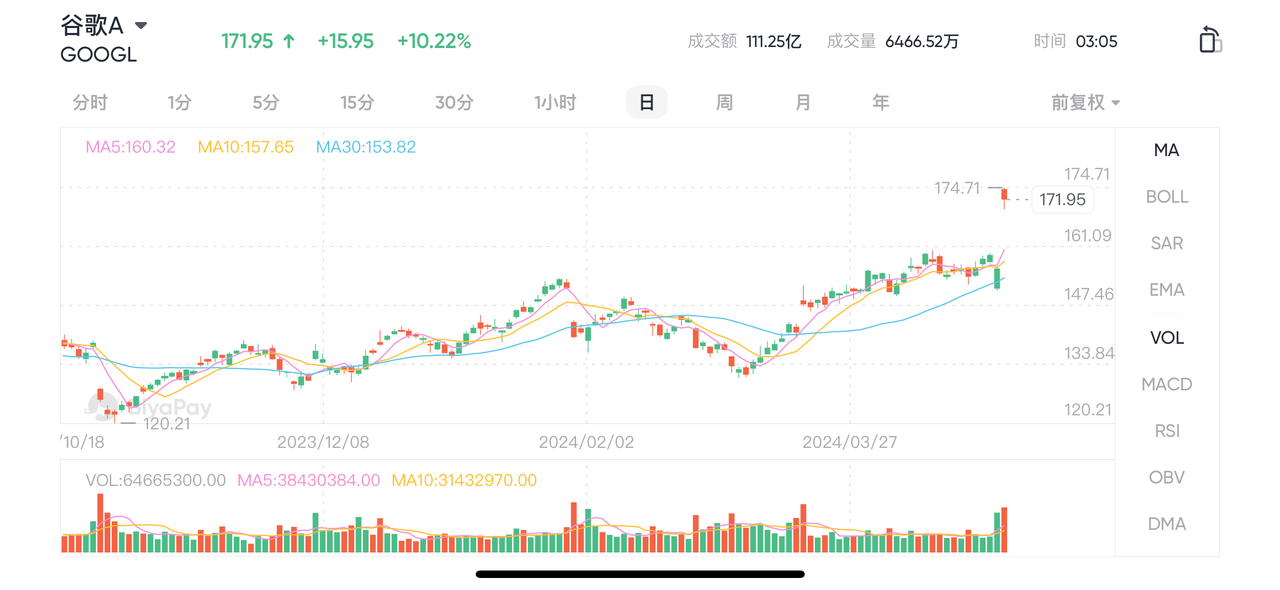Tap the 174.71 high marker on chart
This screenshot has width=1280, height=590.
coord(957,187)
